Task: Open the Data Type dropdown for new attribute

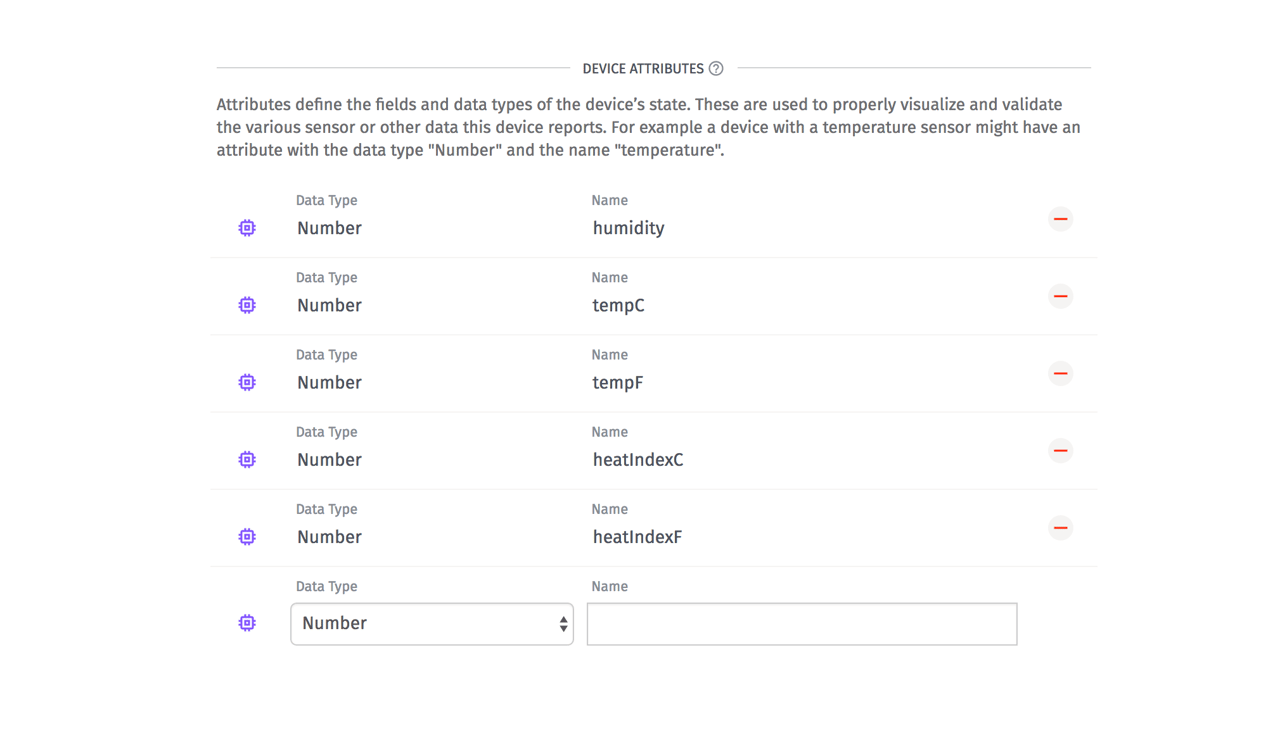Action: [x=432, y=624]
